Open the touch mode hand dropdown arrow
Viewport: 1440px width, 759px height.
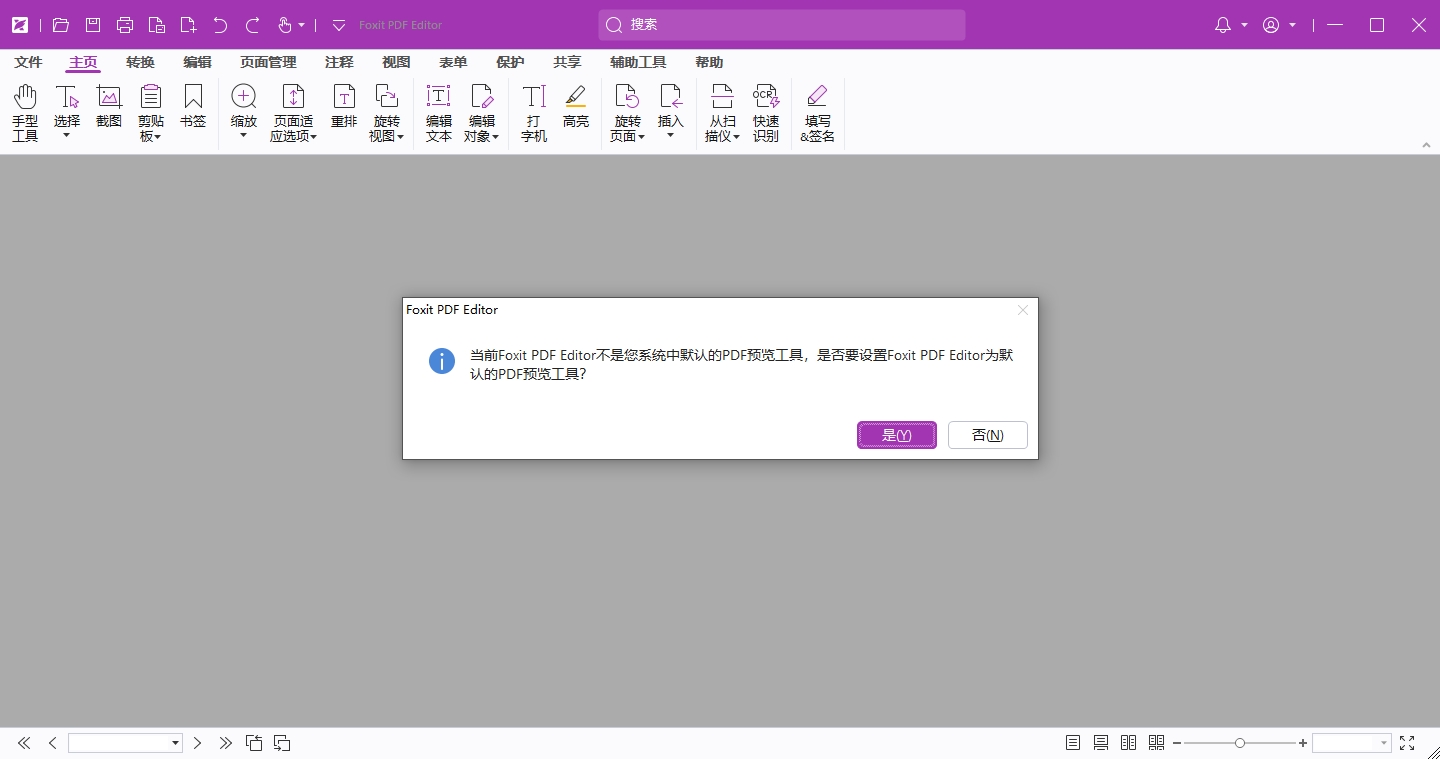click(302, 25)
